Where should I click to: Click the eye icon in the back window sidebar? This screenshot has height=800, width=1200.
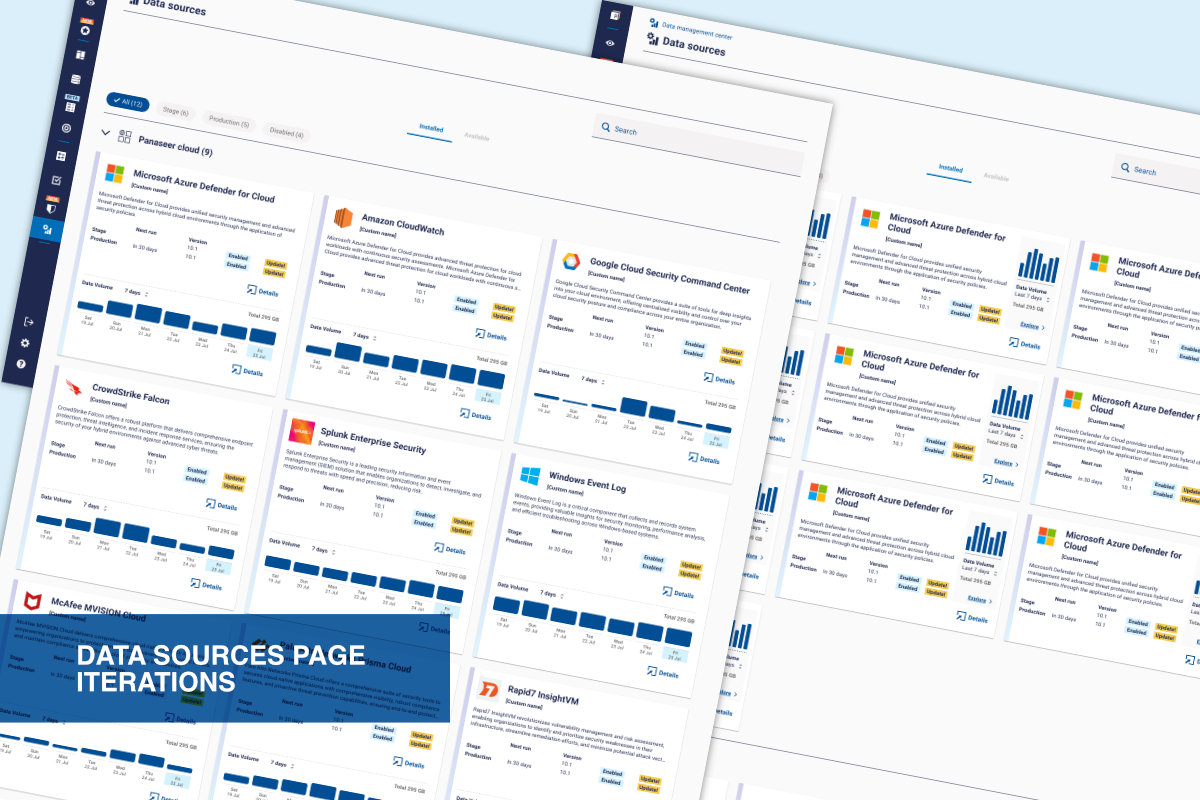611,42
